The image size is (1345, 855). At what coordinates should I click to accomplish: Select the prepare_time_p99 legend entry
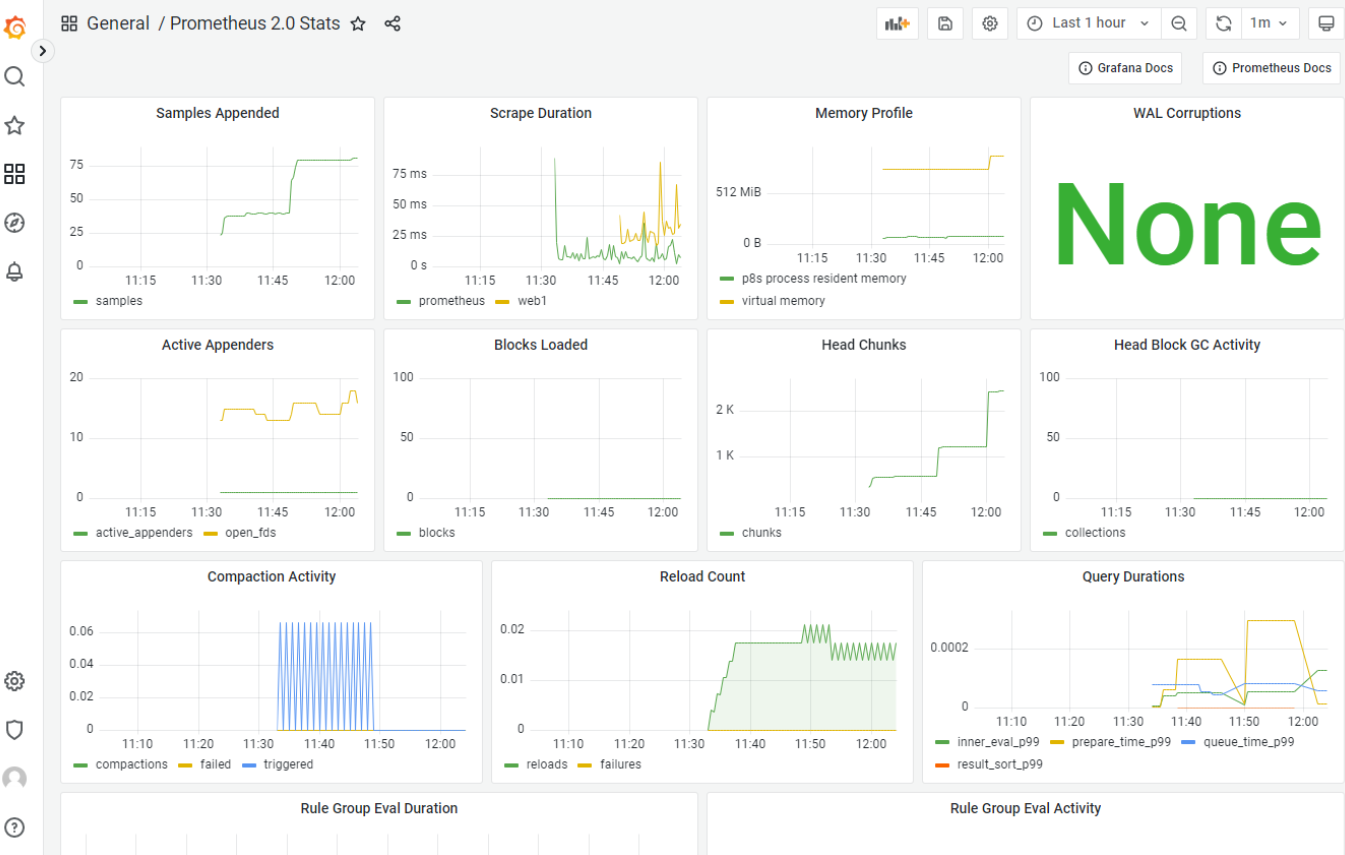tap(1121, 743)
